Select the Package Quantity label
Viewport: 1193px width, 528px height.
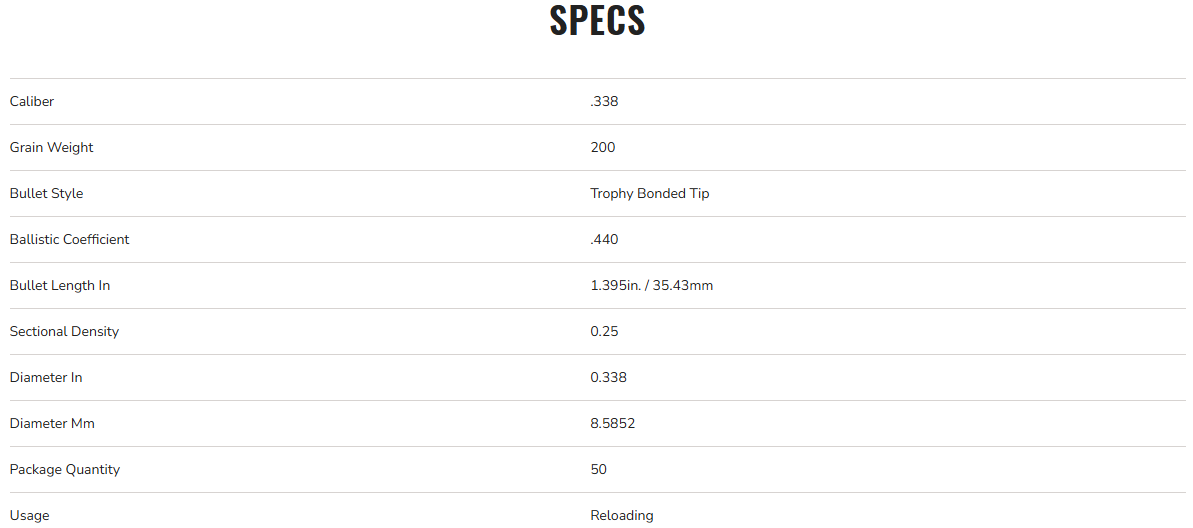(64, 469)
